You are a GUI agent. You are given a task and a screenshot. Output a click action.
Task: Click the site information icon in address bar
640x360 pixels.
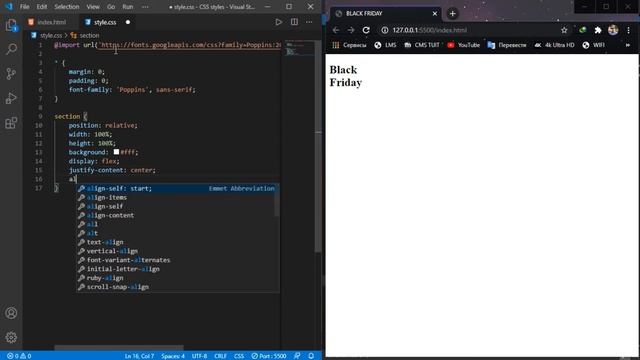click(384, 30)
